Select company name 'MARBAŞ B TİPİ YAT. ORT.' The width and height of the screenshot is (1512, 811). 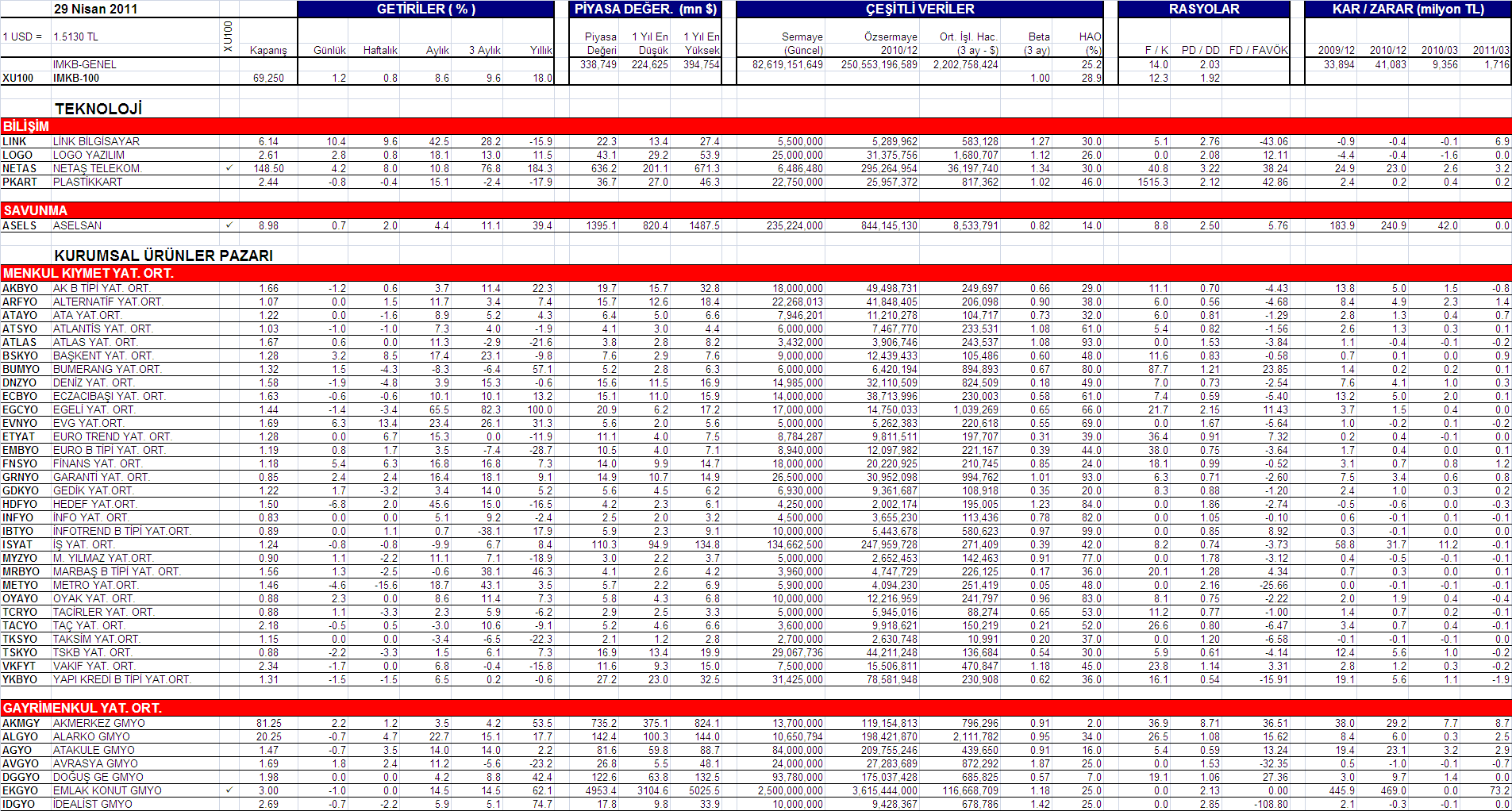click(x=117, y=571)
